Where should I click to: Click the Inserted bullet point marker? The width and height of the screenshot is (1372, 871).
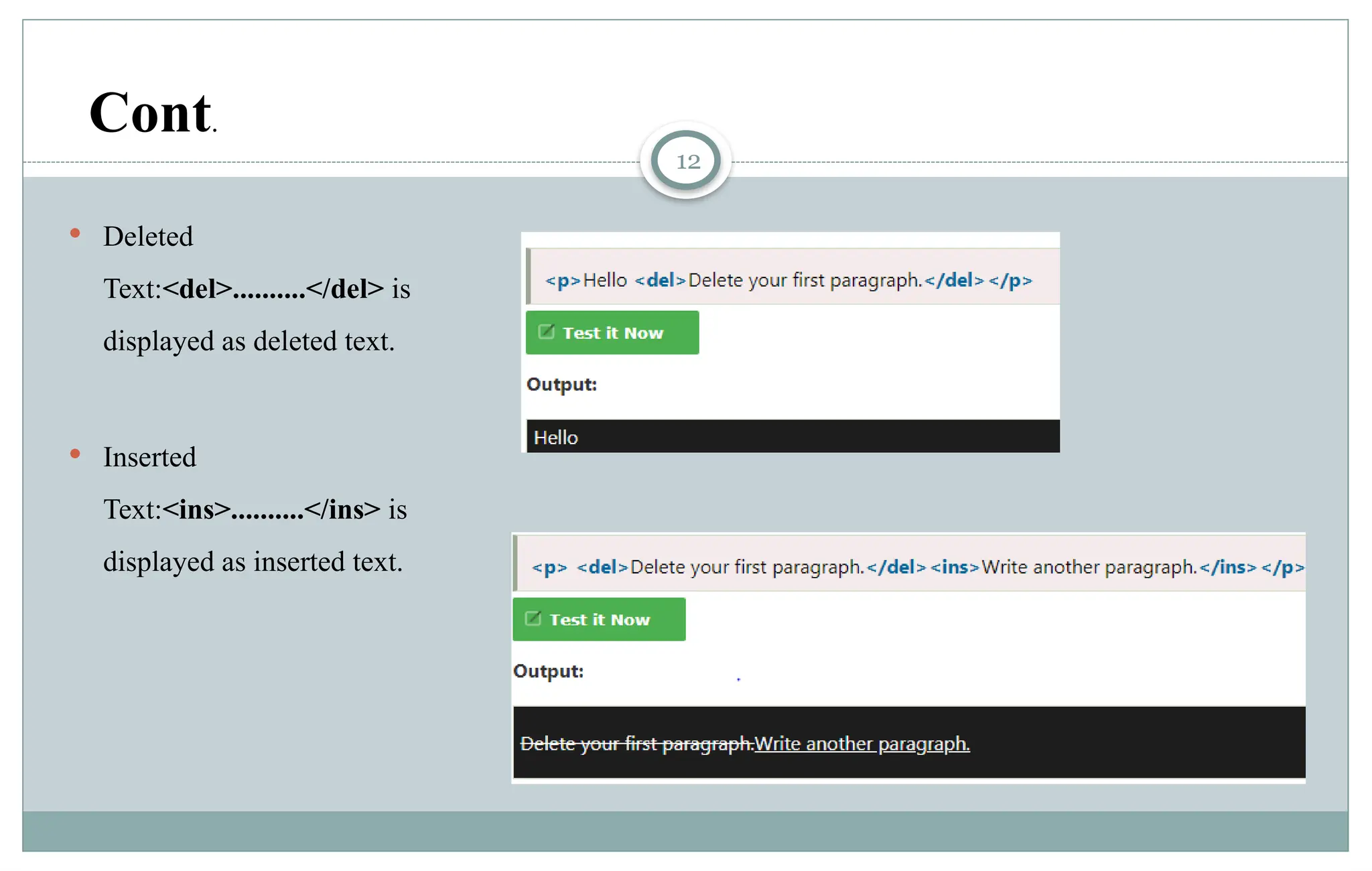point(75,454)
